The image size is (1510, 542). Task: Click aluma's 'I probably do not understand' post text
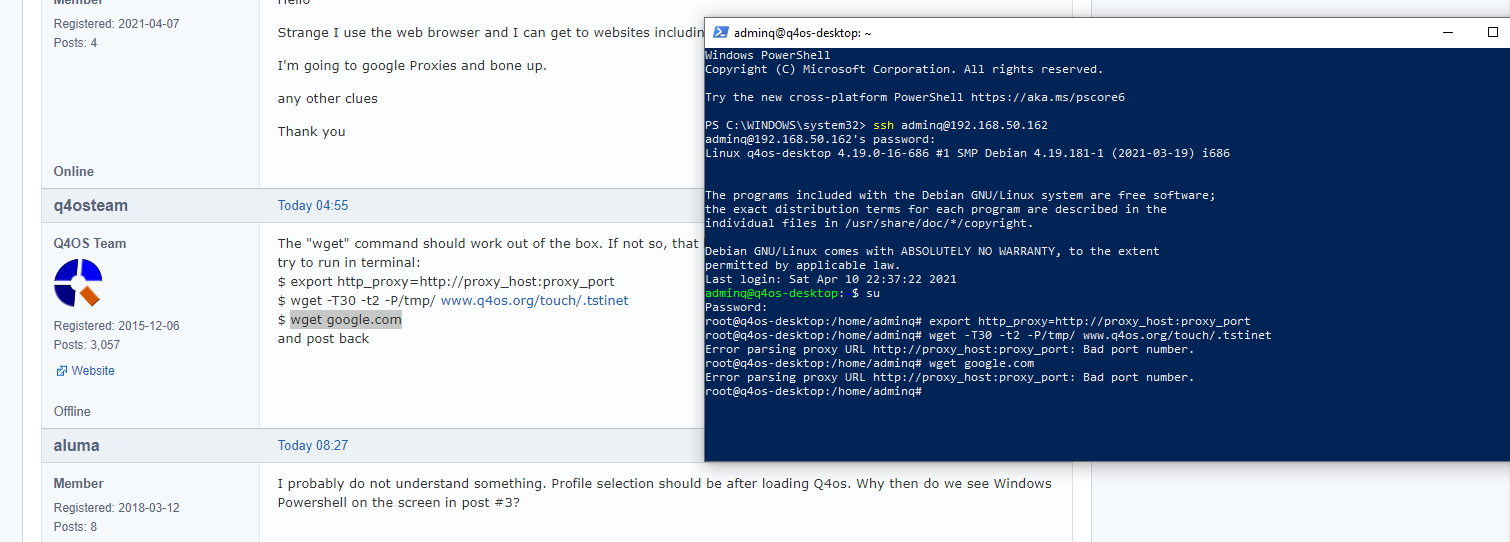coord(665,492)
